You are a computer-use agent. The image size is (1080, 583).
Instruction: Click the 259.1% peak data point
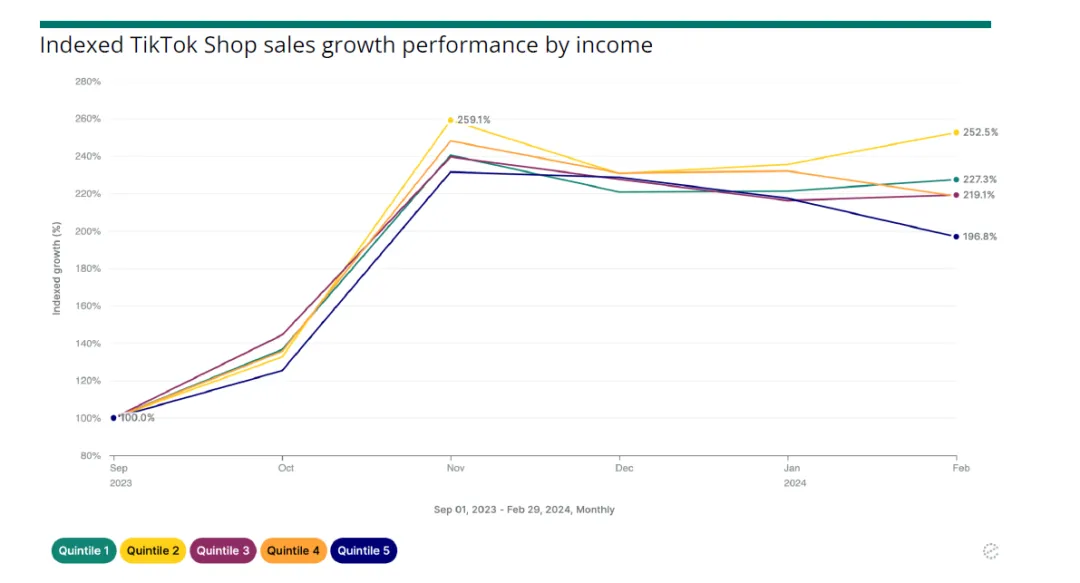[451, 120]
